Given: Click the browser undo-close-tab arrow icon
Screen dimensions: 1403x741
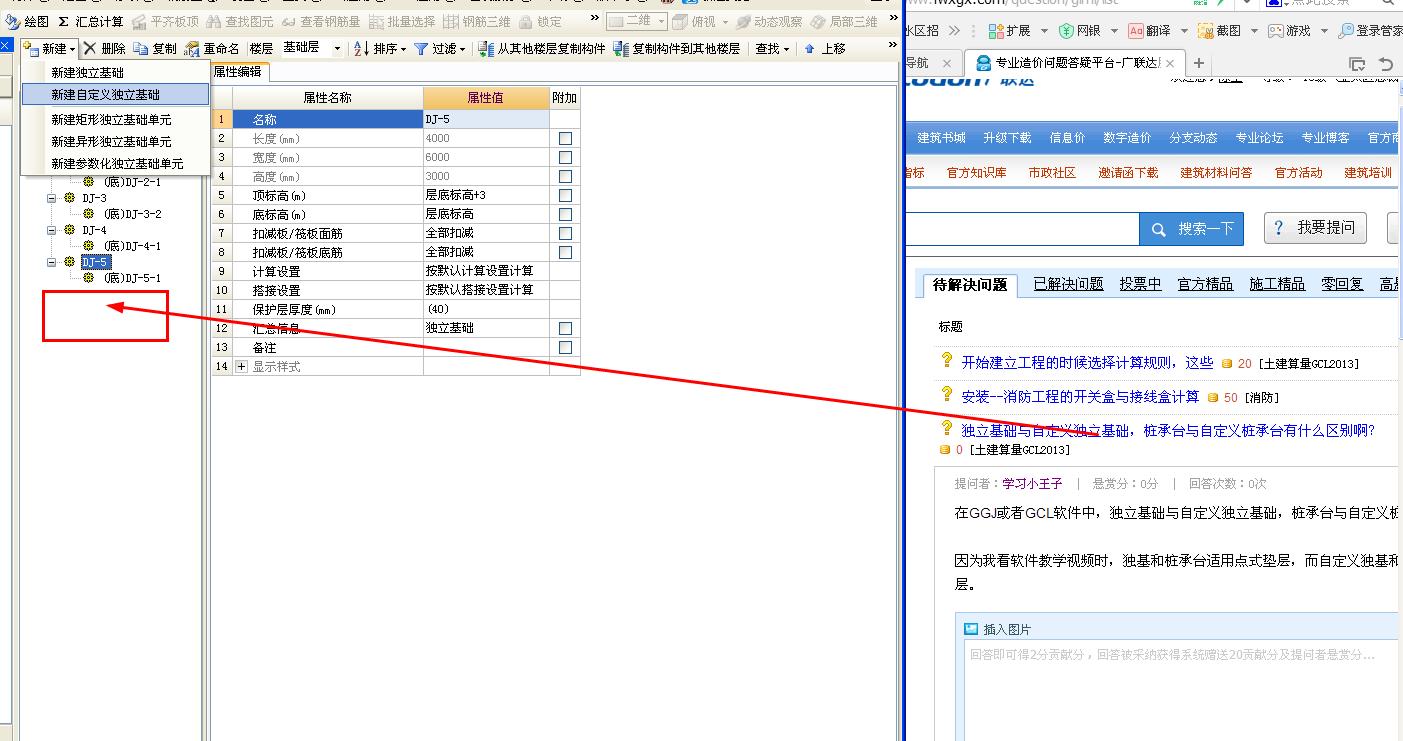Looking at the screenshot, I should 1385,63.
